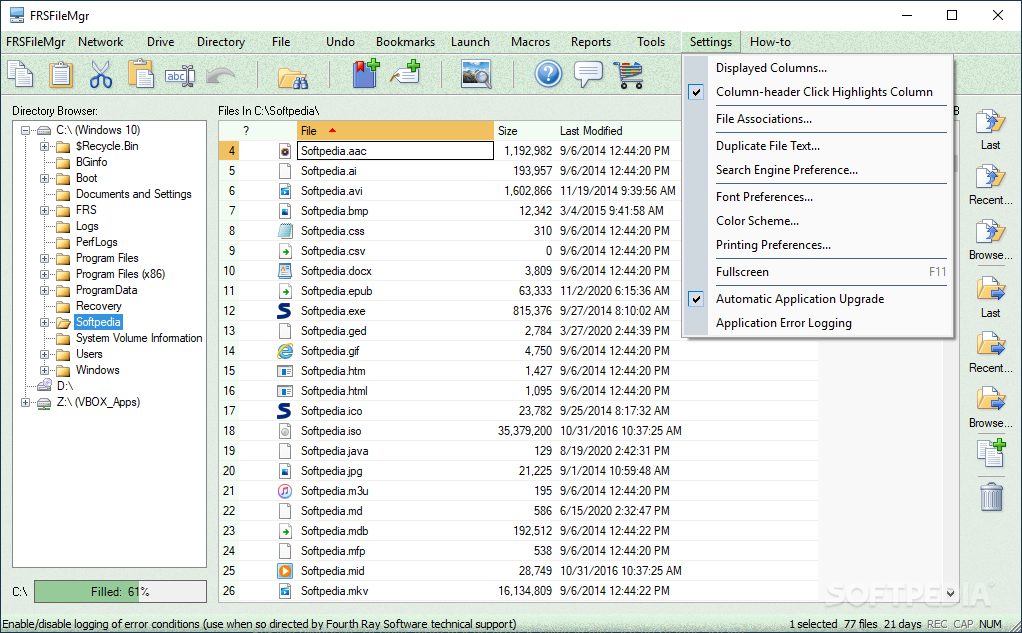Open File Associations... menu entry
This screenshot has height=633, width=1022.
coord(763,119)
